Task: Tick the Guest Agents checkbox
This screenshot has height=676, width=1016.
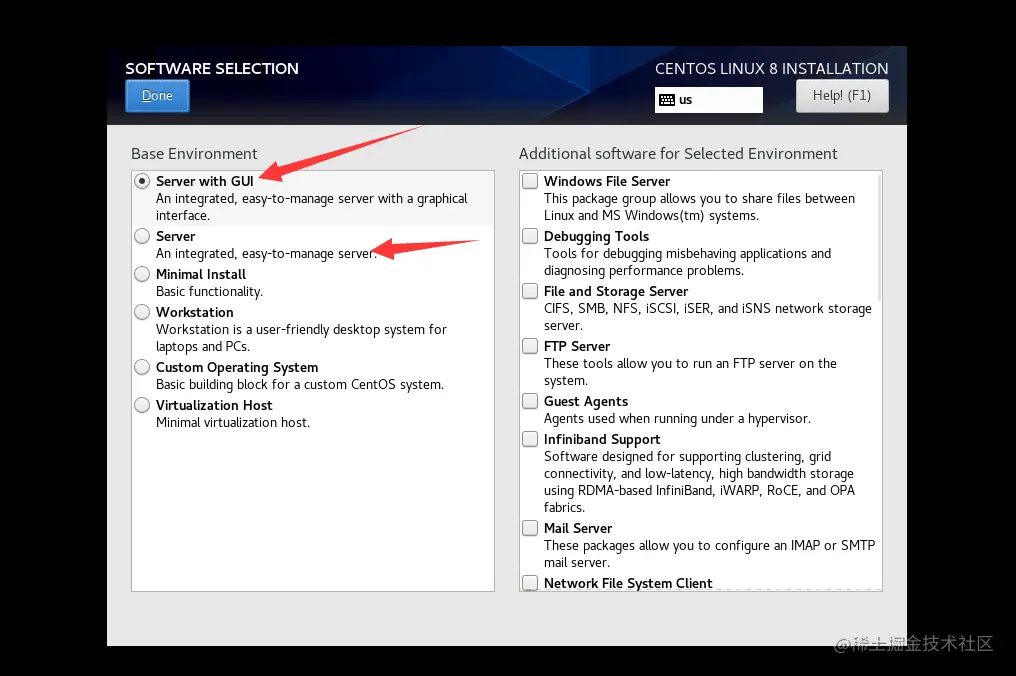Action: tap(530, 401)
